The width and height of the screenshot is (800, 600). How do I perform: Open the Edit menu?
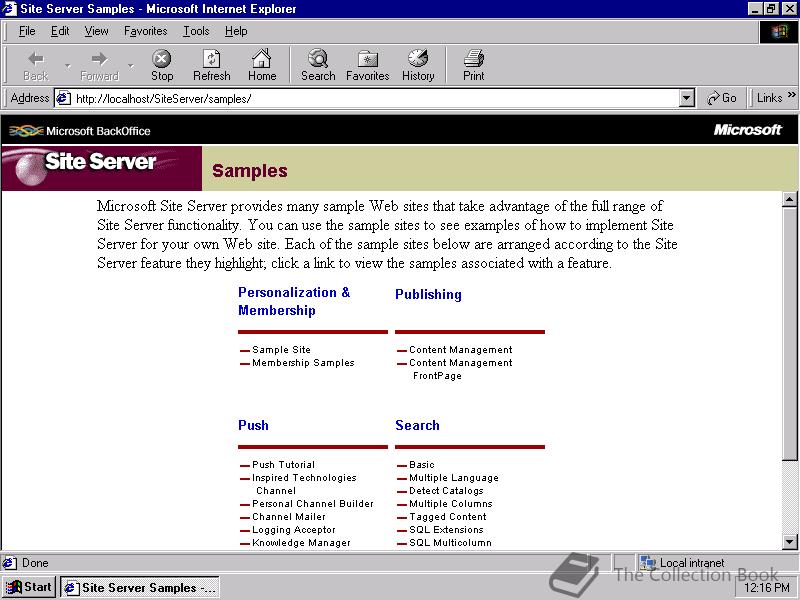click(60, 31)
